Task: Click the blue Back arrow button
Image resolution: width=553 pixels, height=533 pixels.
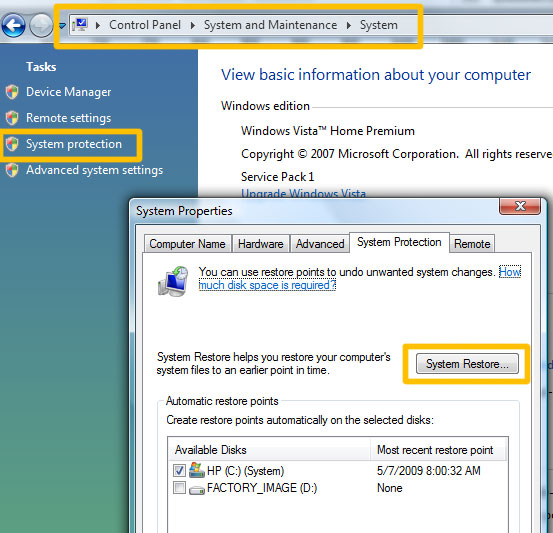Action: pyautogui.click(x=13, y=25)
